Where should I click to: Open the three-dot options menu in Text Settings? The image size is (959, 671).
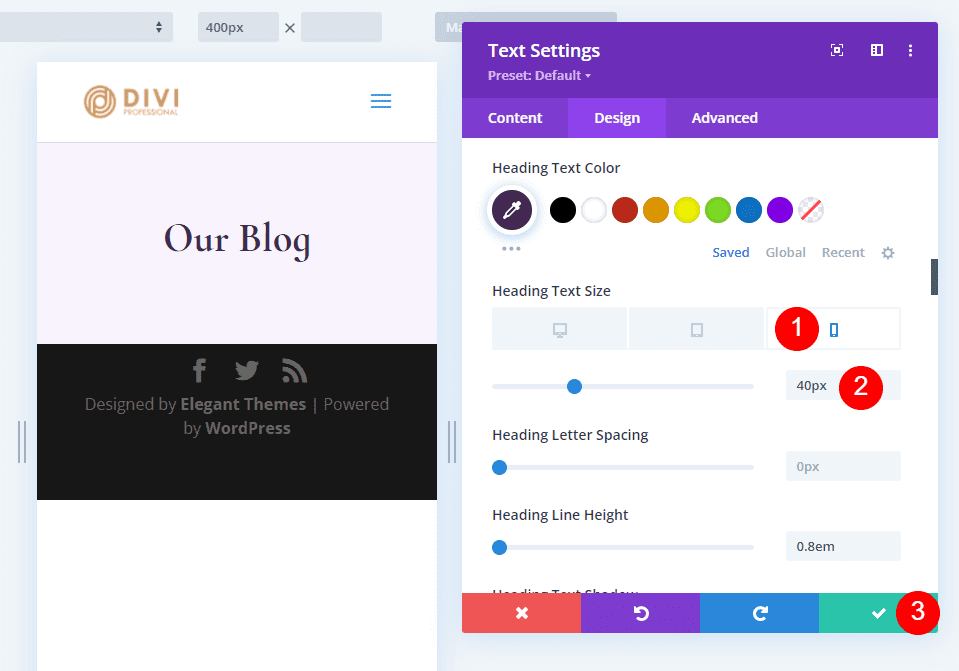click(x=911, y=49)
